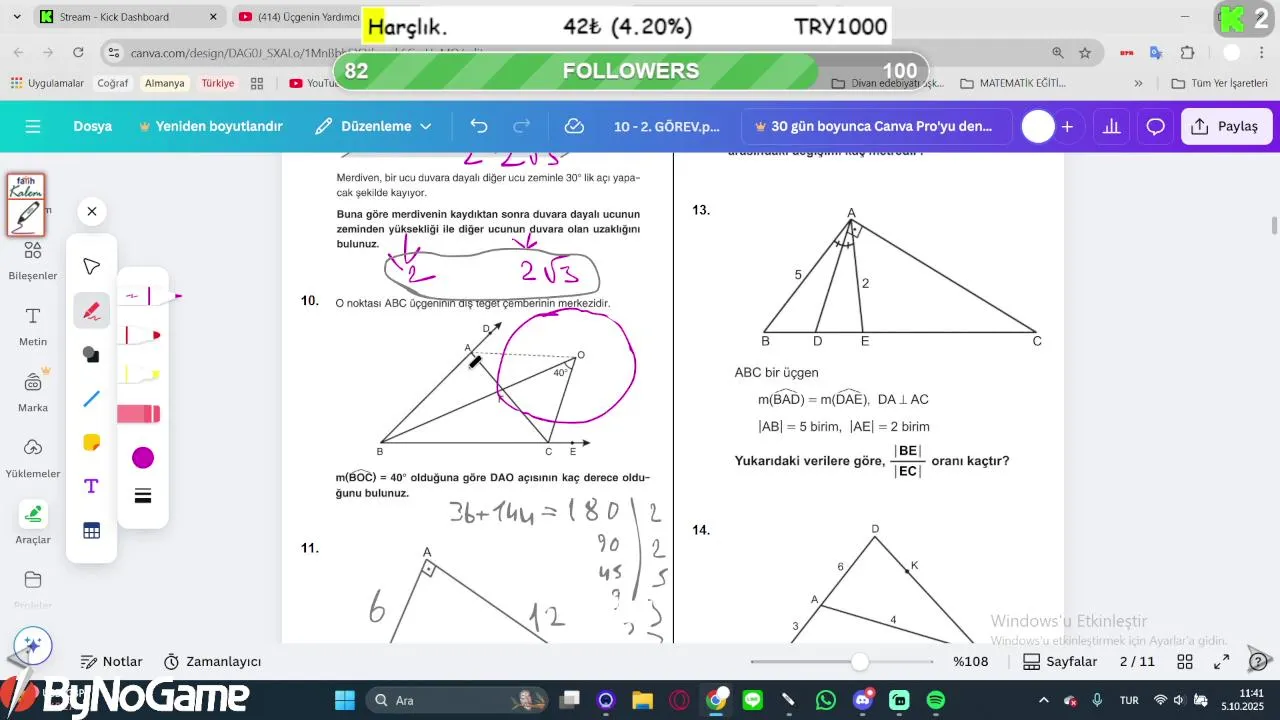Open the Marka panel

(x=33, y=393)
